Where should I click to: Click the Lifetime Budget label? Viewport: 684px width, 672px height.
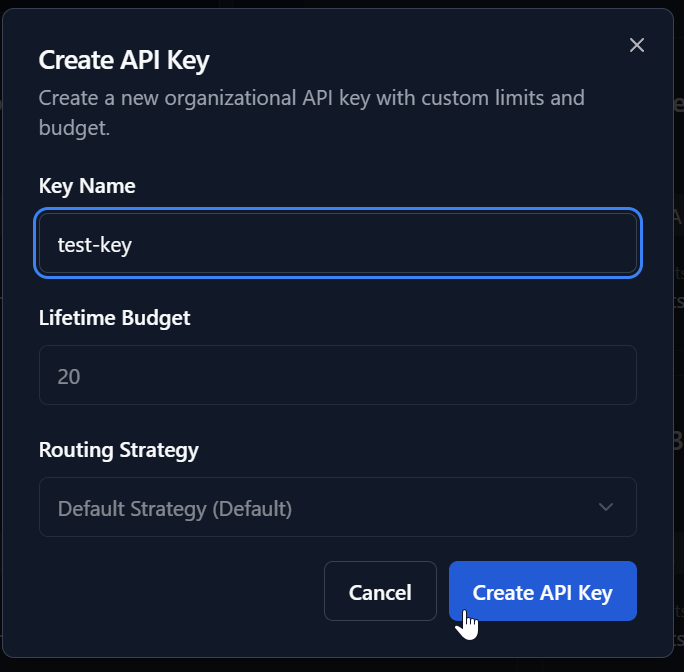click(114, 318)
